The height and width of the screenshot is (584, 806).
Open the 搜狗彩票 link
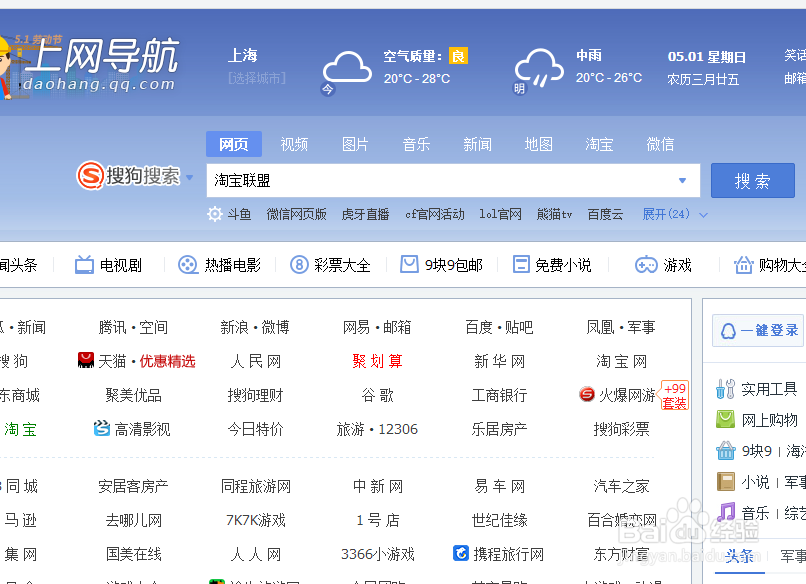coord(621,429)
